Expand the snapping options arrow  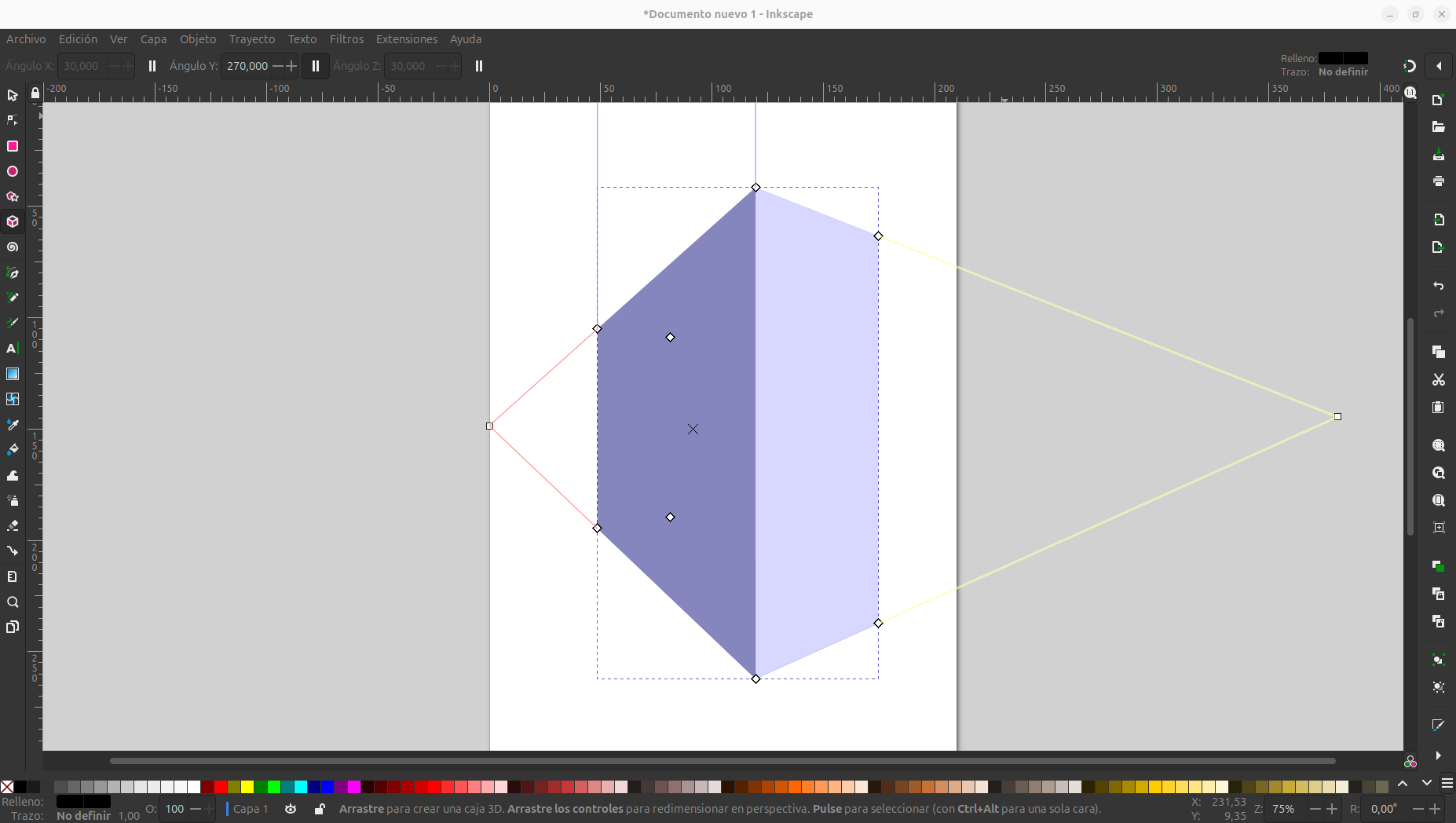coord(1439,66)
